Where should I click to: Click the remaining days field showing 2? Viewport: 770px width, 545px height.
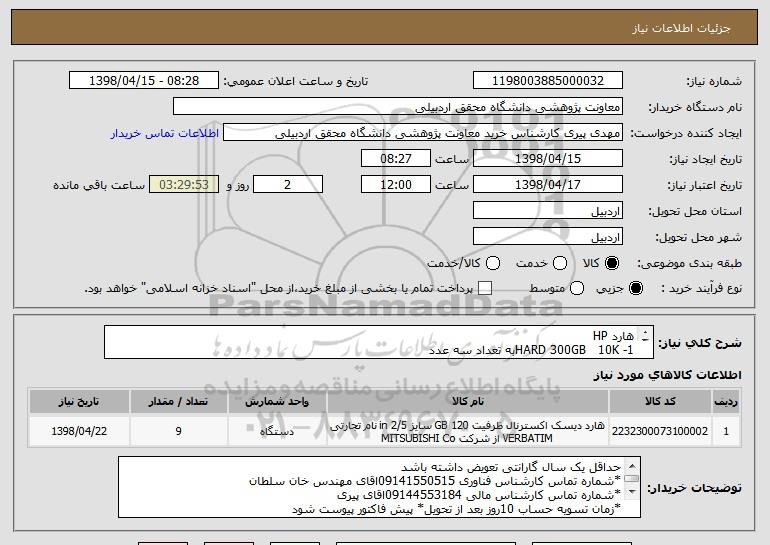(288, 185)
